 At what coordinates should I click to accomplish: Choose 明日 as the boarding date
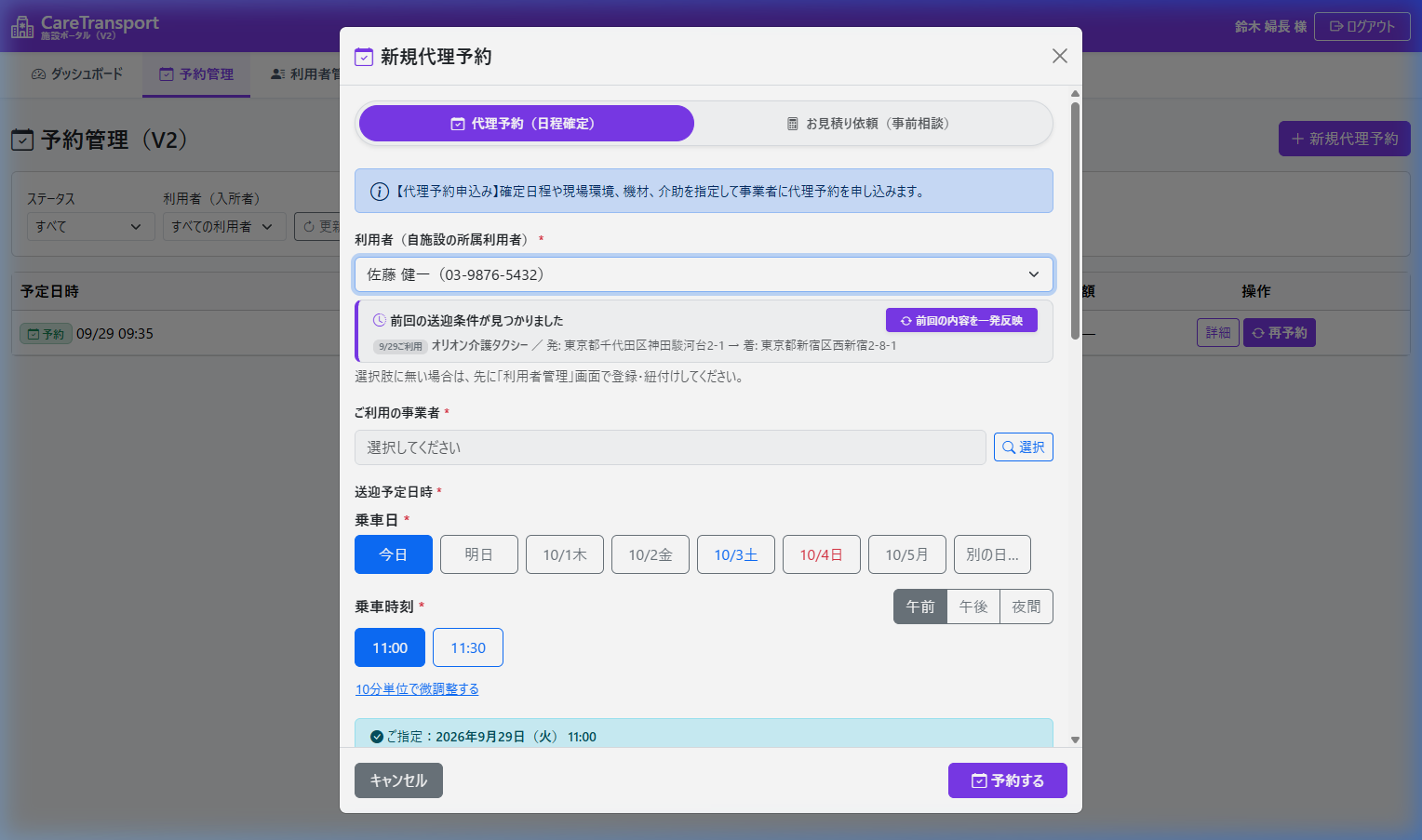point(479,554)
